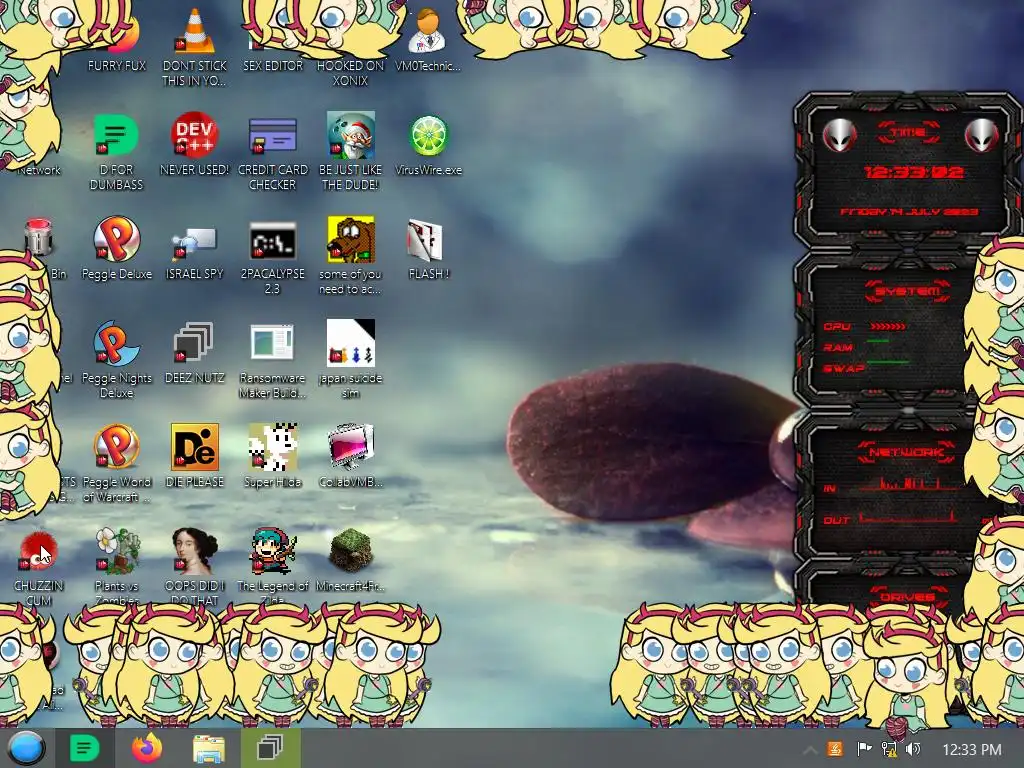Screen dimensions: 1024x768
Task: Open File Explorer from the taskbar
Action: coord(209,748)
